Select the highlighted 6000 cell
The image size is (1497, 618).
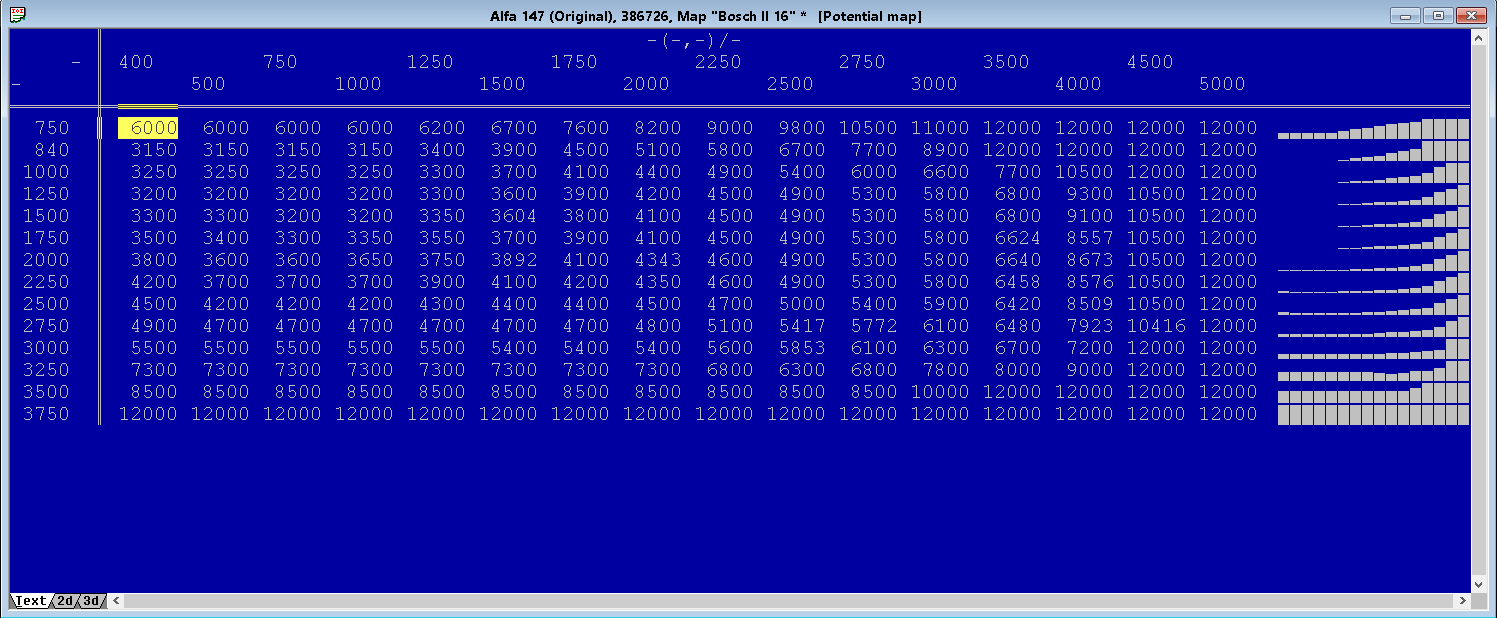(148, 128)
